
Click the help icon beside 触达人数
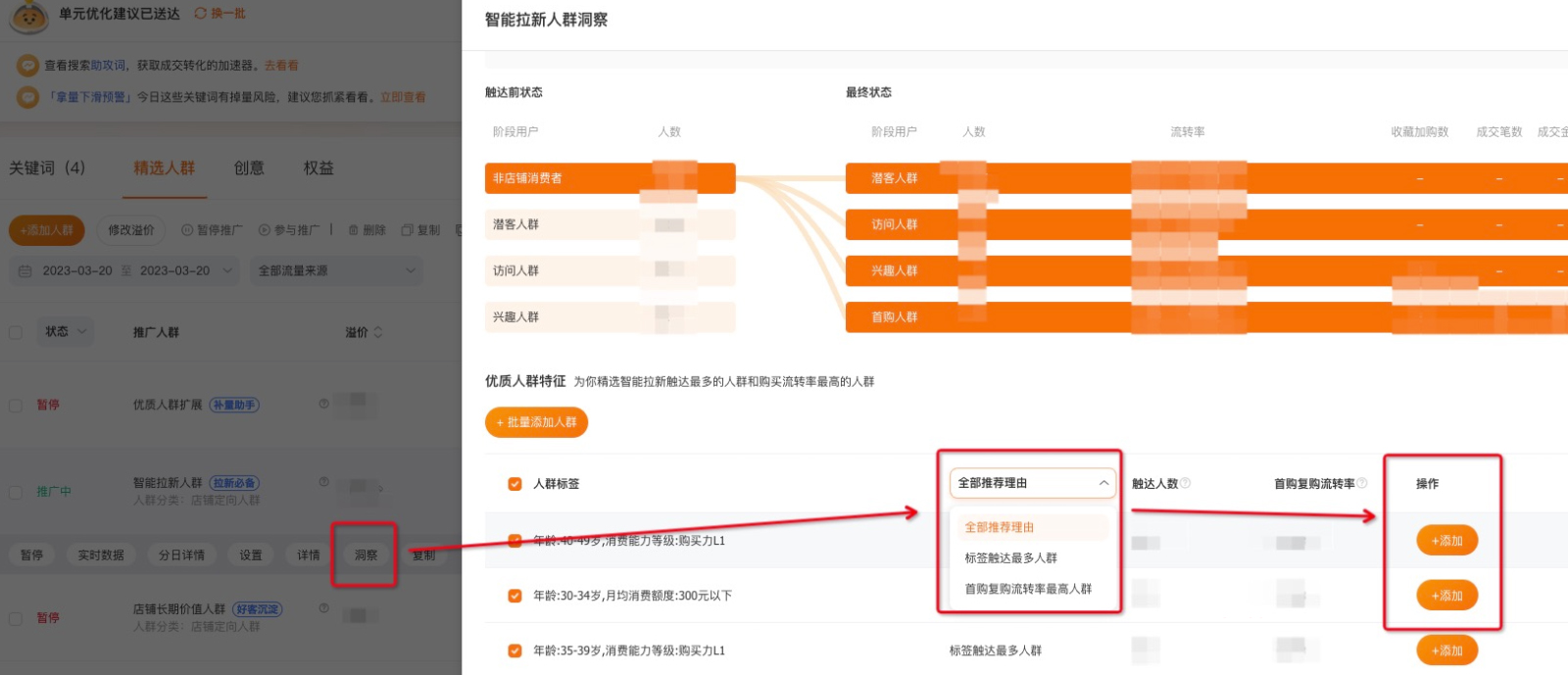point(1185,483)
